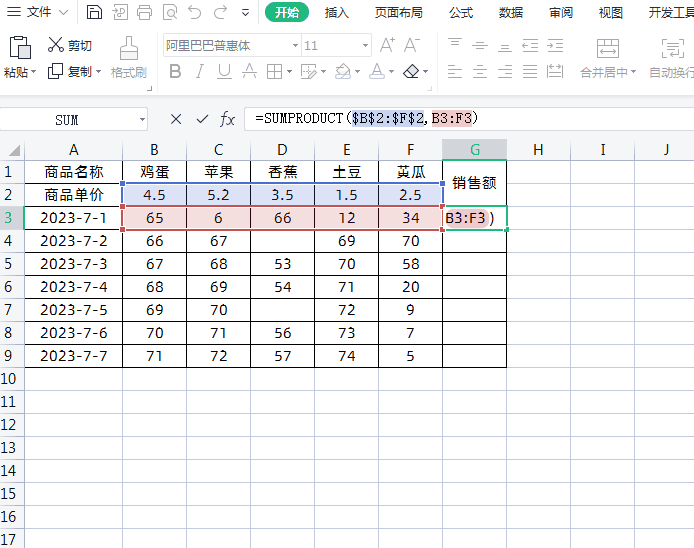Image resolution: width=694 pixels, height=548 pixels.
Task: Click the Print Preview icon
Action: tap(170, 12)
